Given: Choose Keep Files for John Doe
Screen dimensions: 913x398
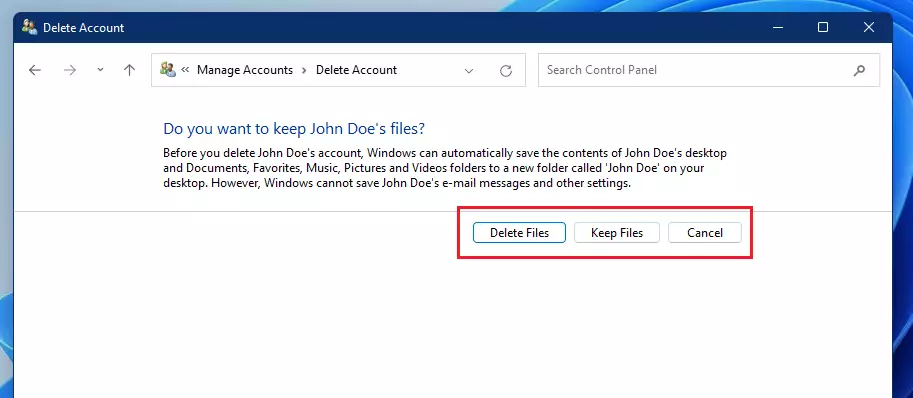Looking at the screenshot, I should point(617,233).
